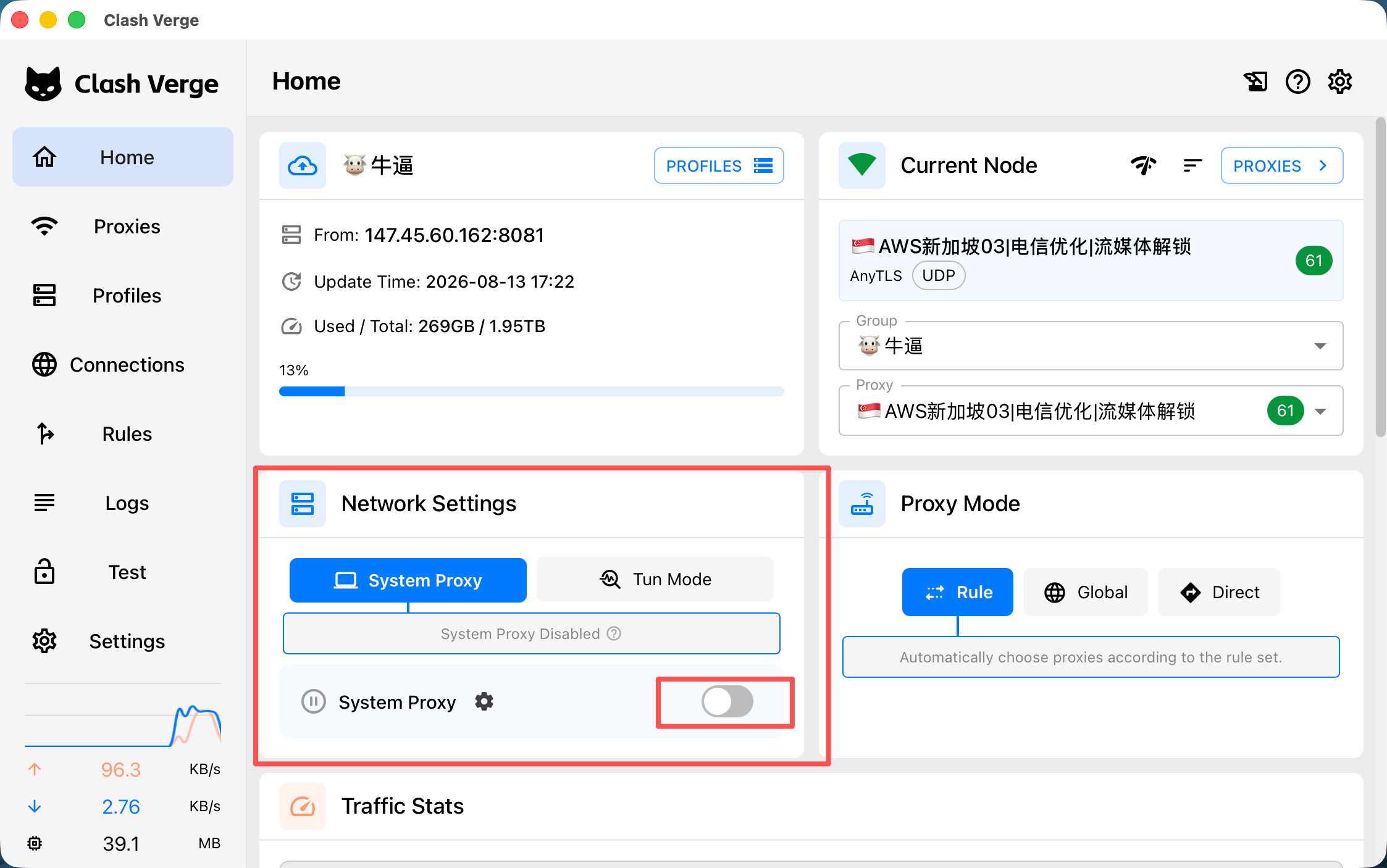Click the Proxy Mode router icon
The height and width of the screenshot is (868, 1387).
point(862,504)
